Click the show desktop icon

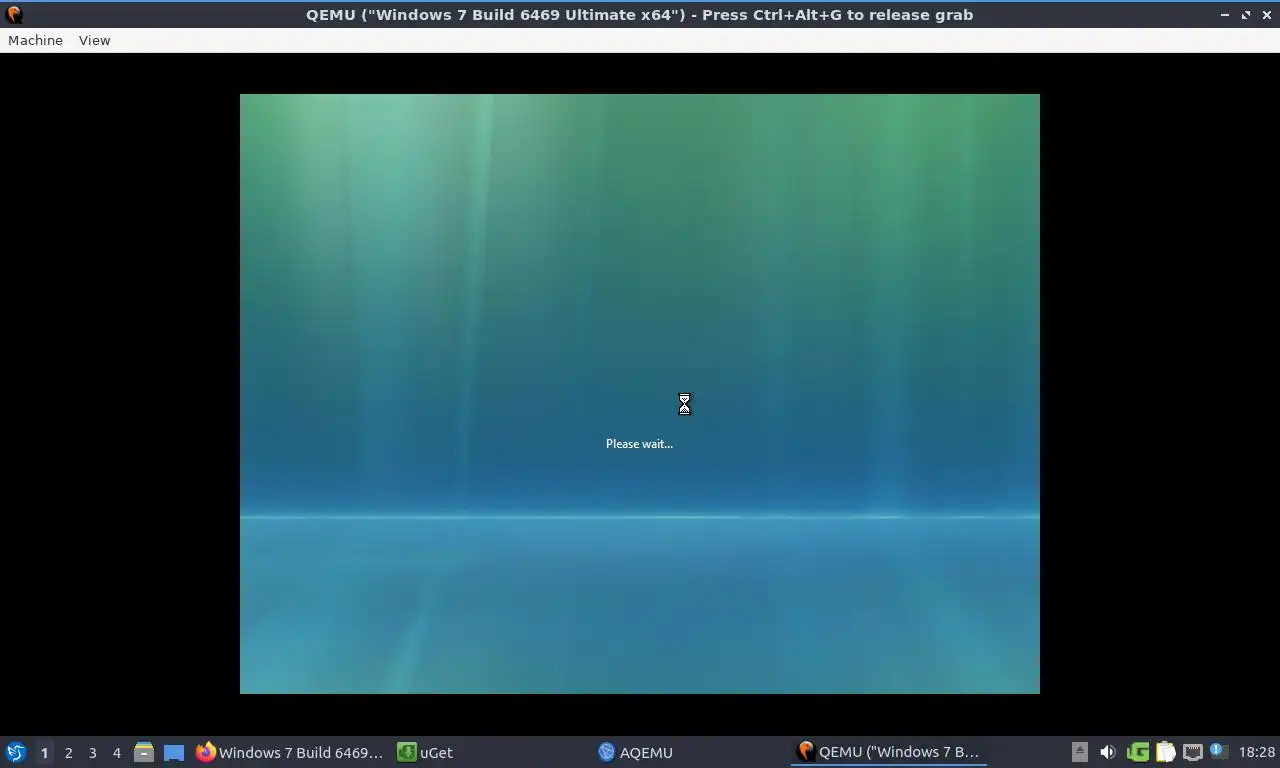[174, 752]
